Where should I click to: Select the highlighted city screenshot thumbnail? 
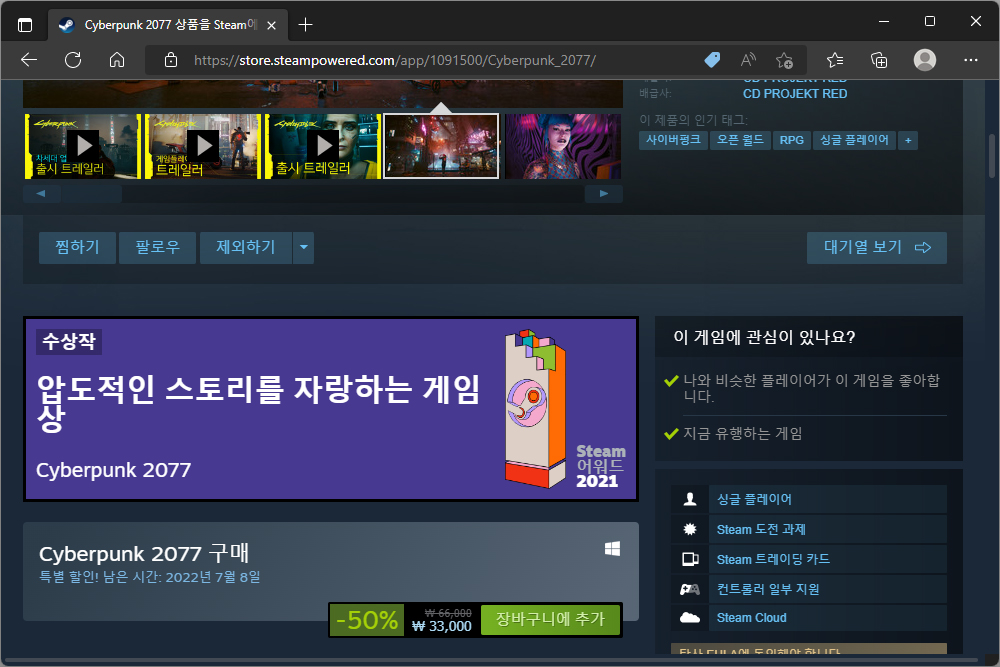click(x=441, y=147)
